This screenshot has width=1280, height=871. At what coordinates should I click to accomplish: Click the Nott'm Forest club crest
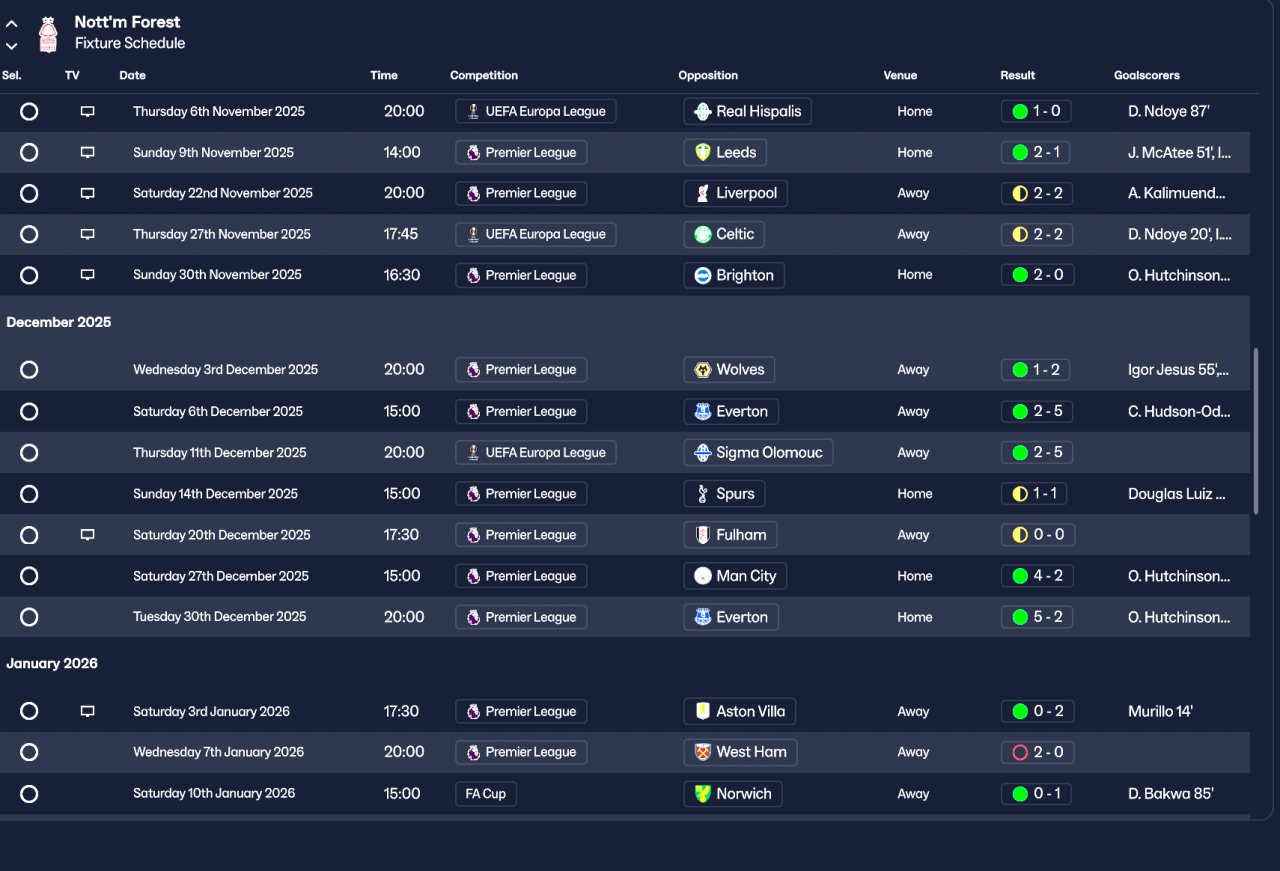(x=48, y=34)
